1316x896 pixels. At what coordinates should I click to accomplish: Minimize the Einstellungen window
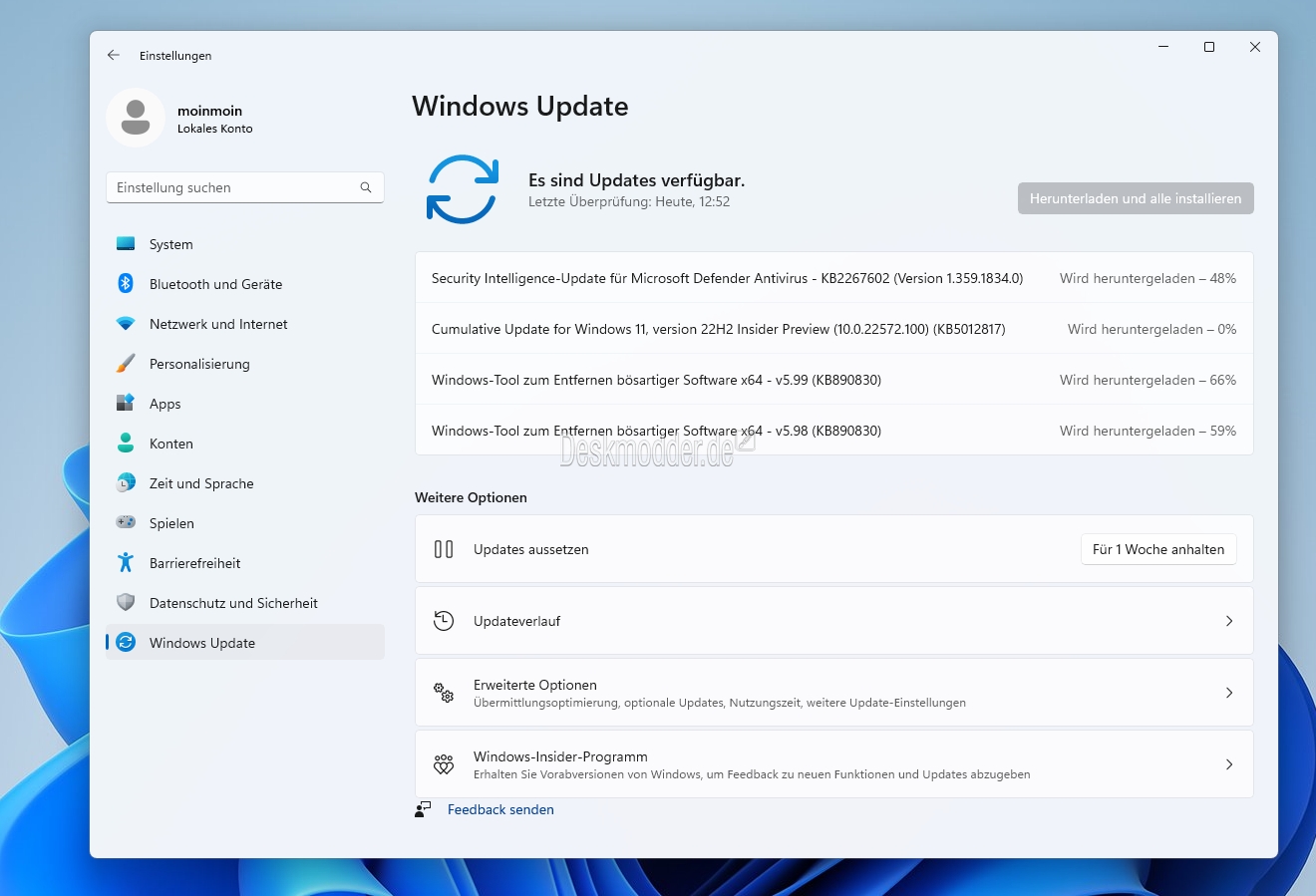[1163, 47]
